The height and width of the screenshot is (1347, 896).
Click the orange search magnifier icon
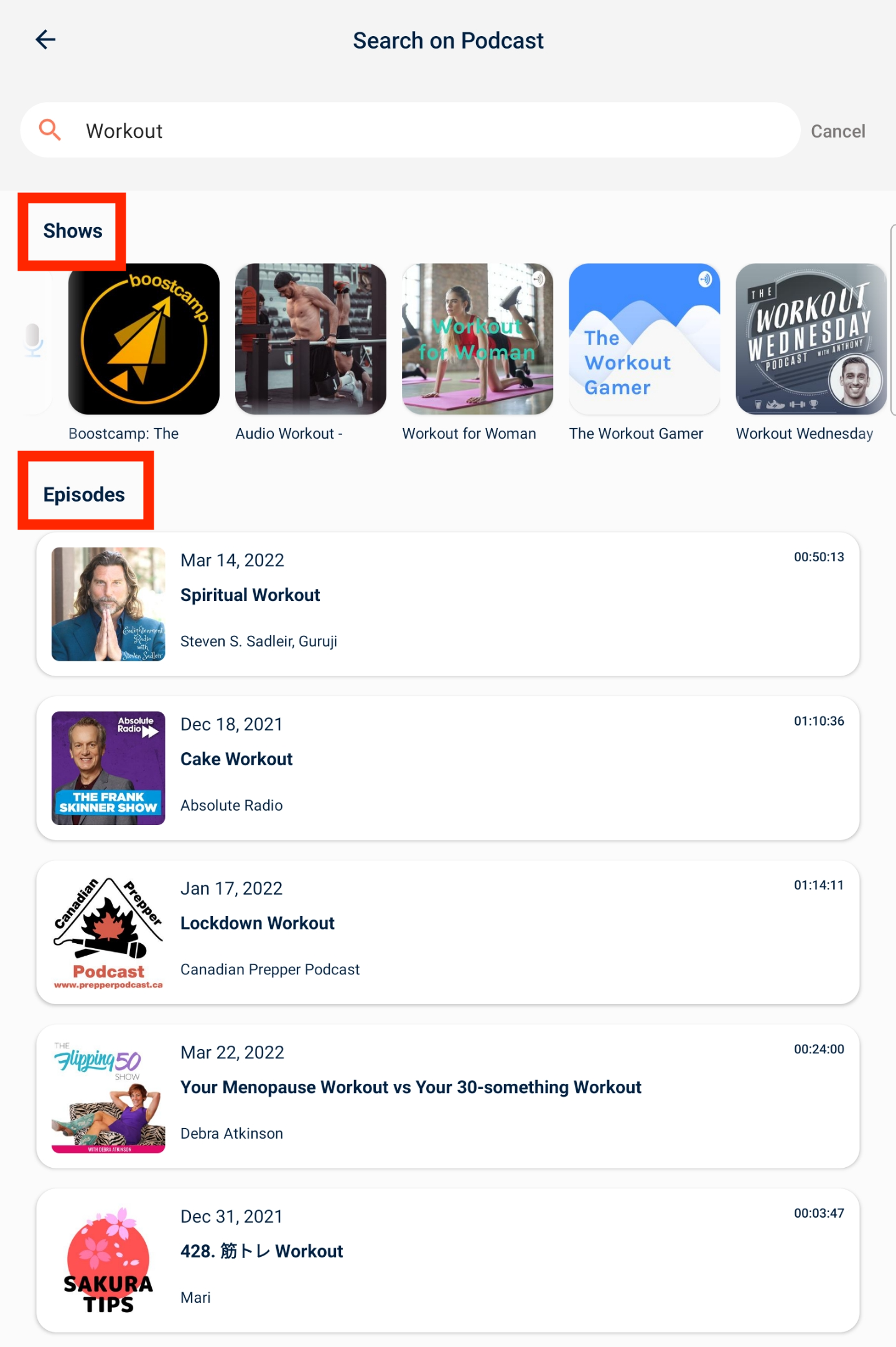[50, 130]
